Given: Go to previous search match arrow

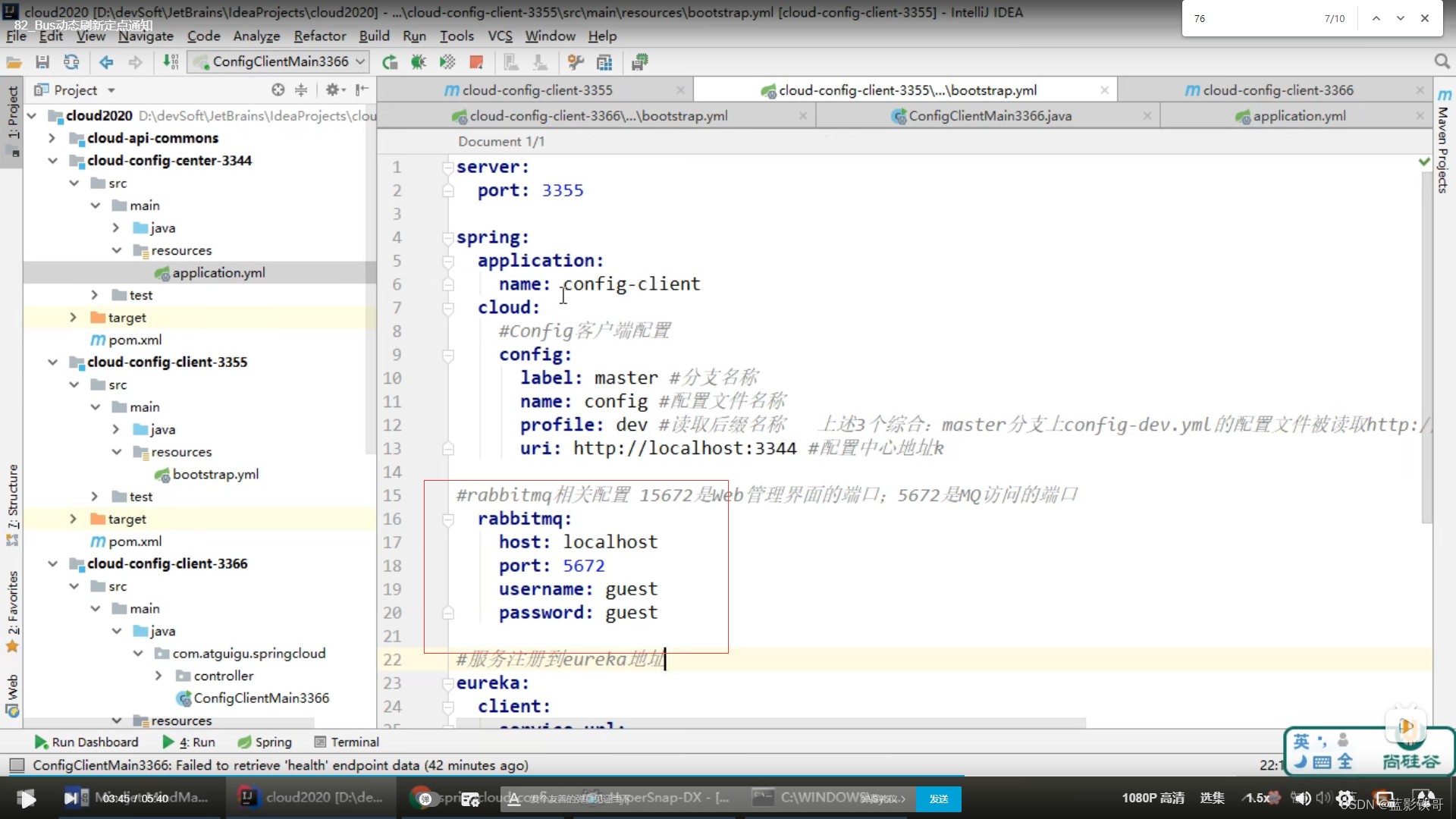Looking at the screenshot, I should [1376, 18].
